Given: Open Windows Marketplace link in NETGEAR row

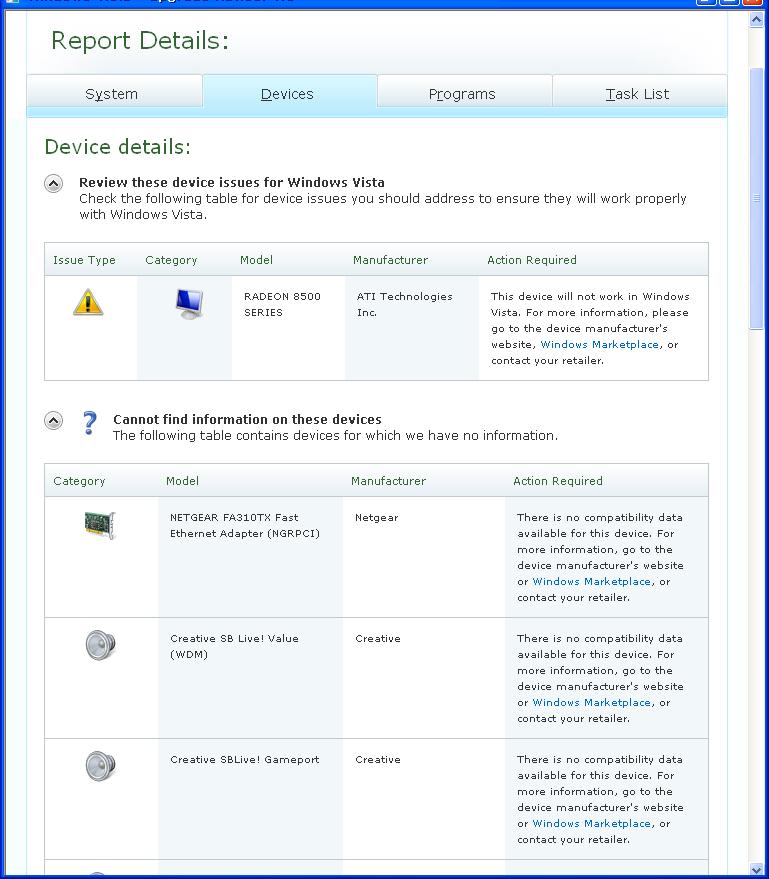Looking at the screenshot, I should click(x=591, y=582).
